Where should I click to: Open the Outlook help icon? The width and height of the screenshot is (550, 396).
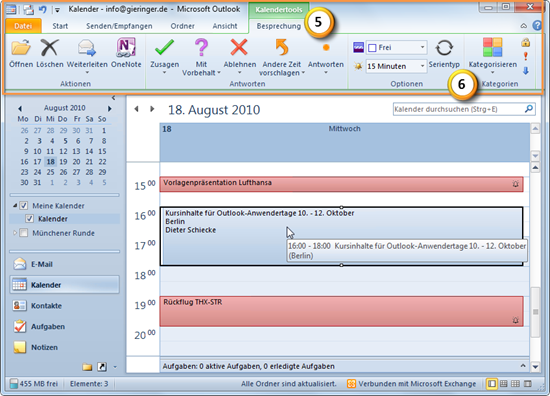pos(537,26)
